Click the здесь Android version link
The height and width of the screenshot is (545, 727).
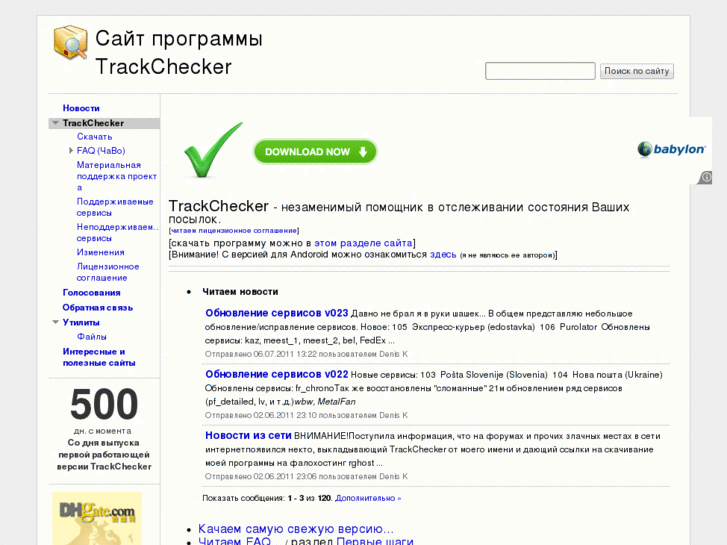click(x=443, y=255)
